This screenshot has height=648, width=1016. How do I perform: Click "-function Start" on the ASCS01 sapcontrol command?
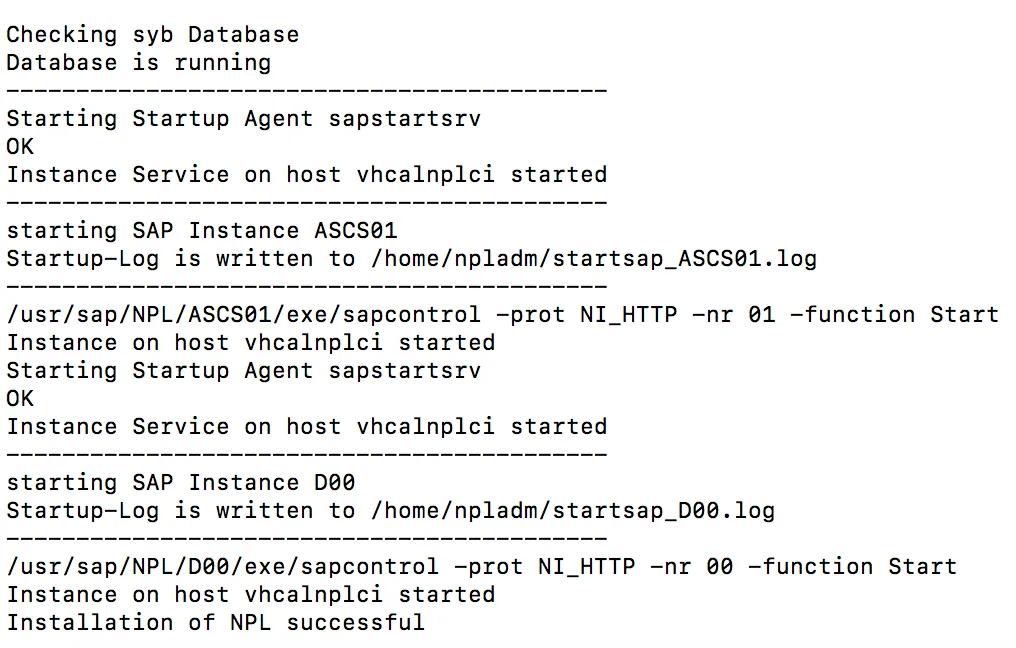point(894,315)
